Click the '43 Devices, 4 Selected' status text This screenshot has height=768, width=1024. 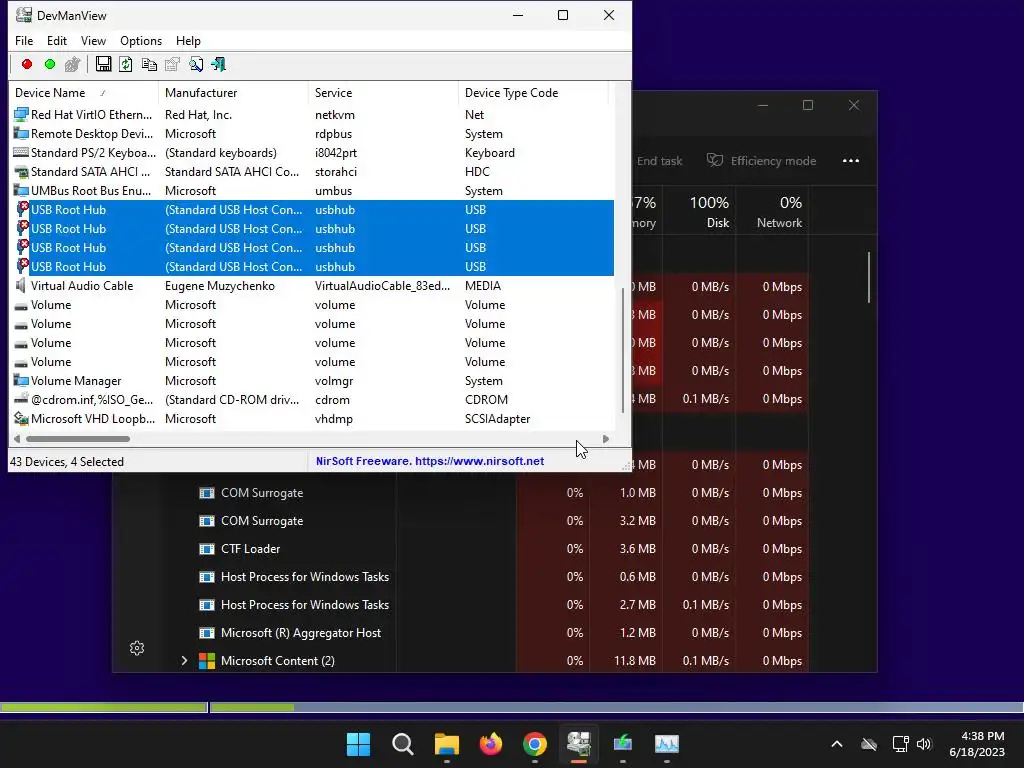tap(67, 462)
